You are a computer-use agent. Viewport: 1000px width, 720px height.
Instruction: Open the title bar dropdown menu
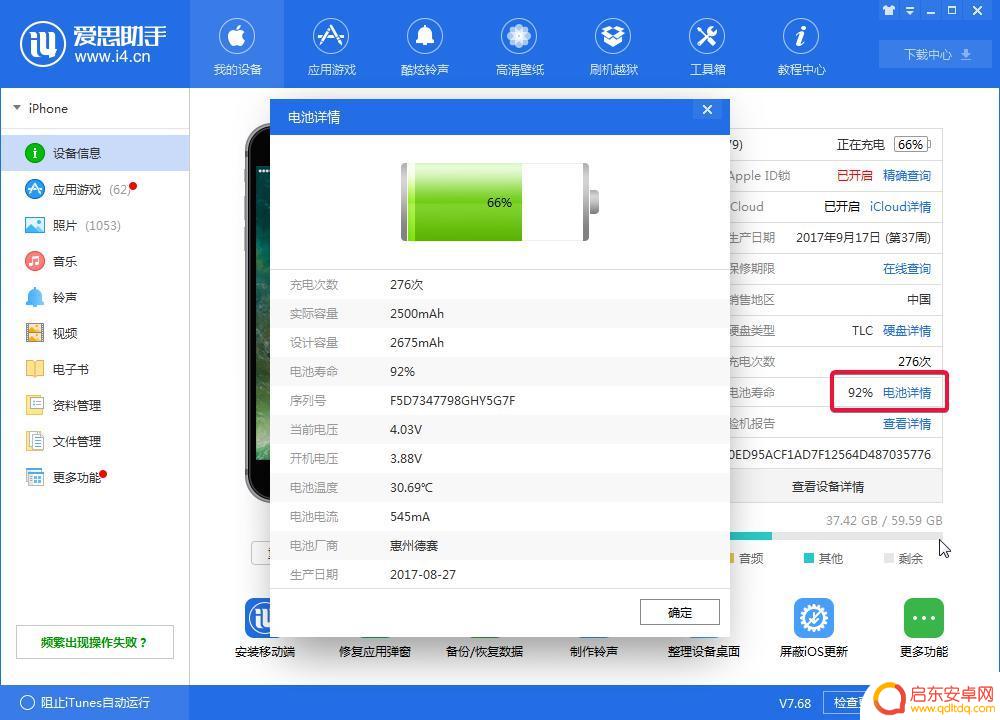(x=910, y=10)
